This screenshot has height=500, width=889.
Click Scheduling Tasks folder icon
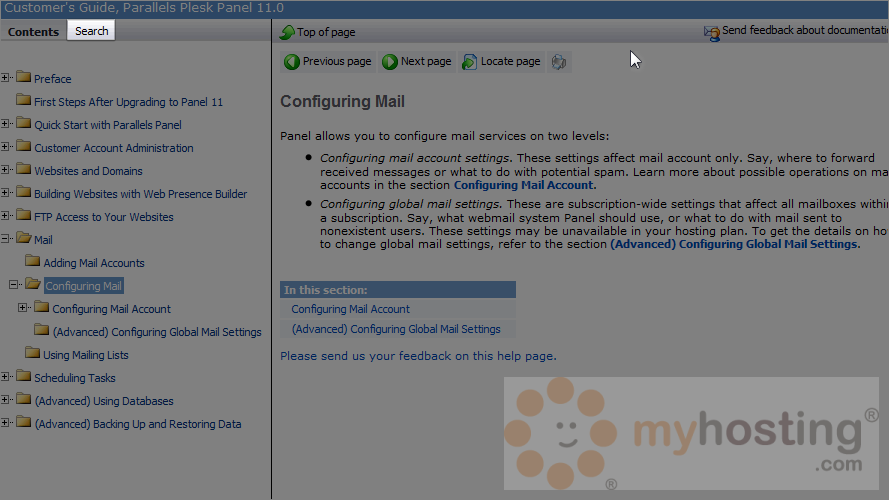pyautogui.click(x=23, y=375)
